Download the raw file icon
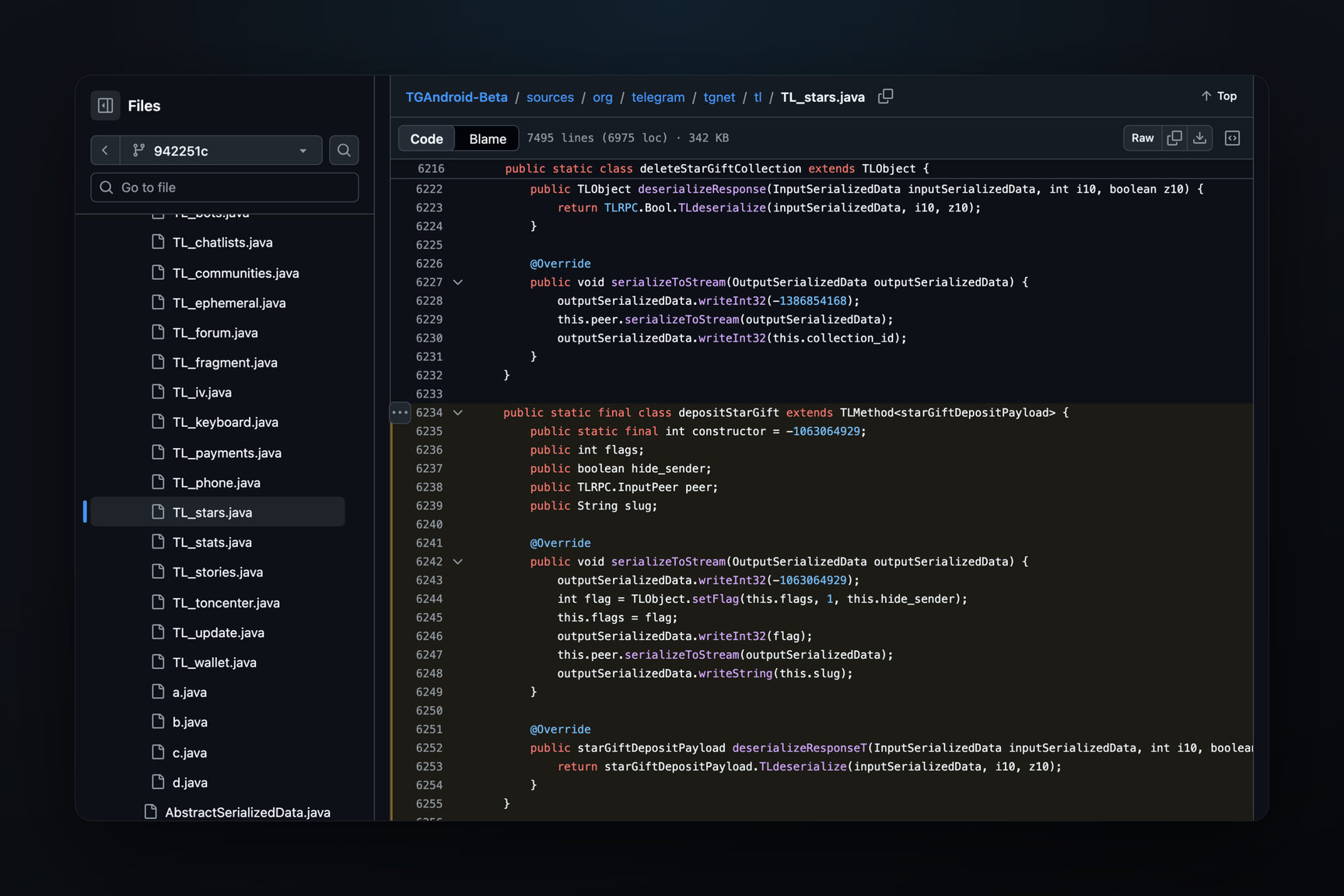The width and height of the screenshot is (1344, 896). 1200,138
